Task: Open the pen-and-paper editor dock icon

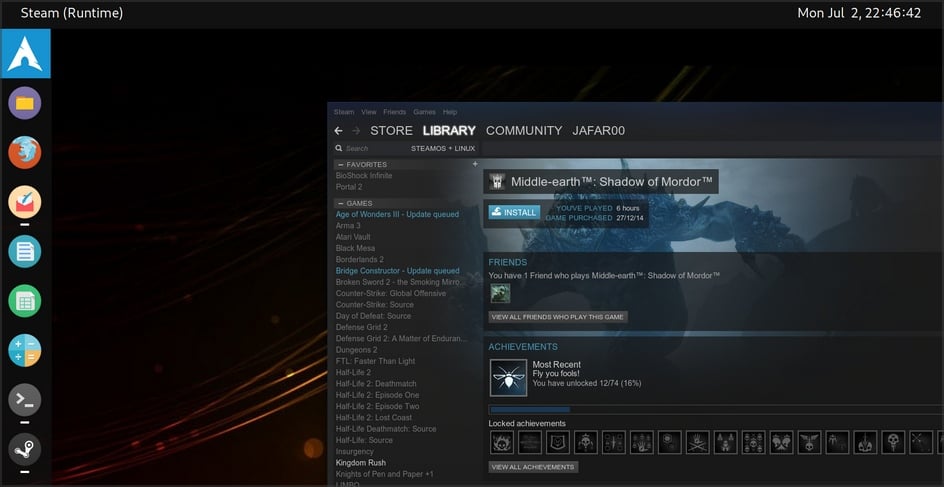Action: [25, 202]
